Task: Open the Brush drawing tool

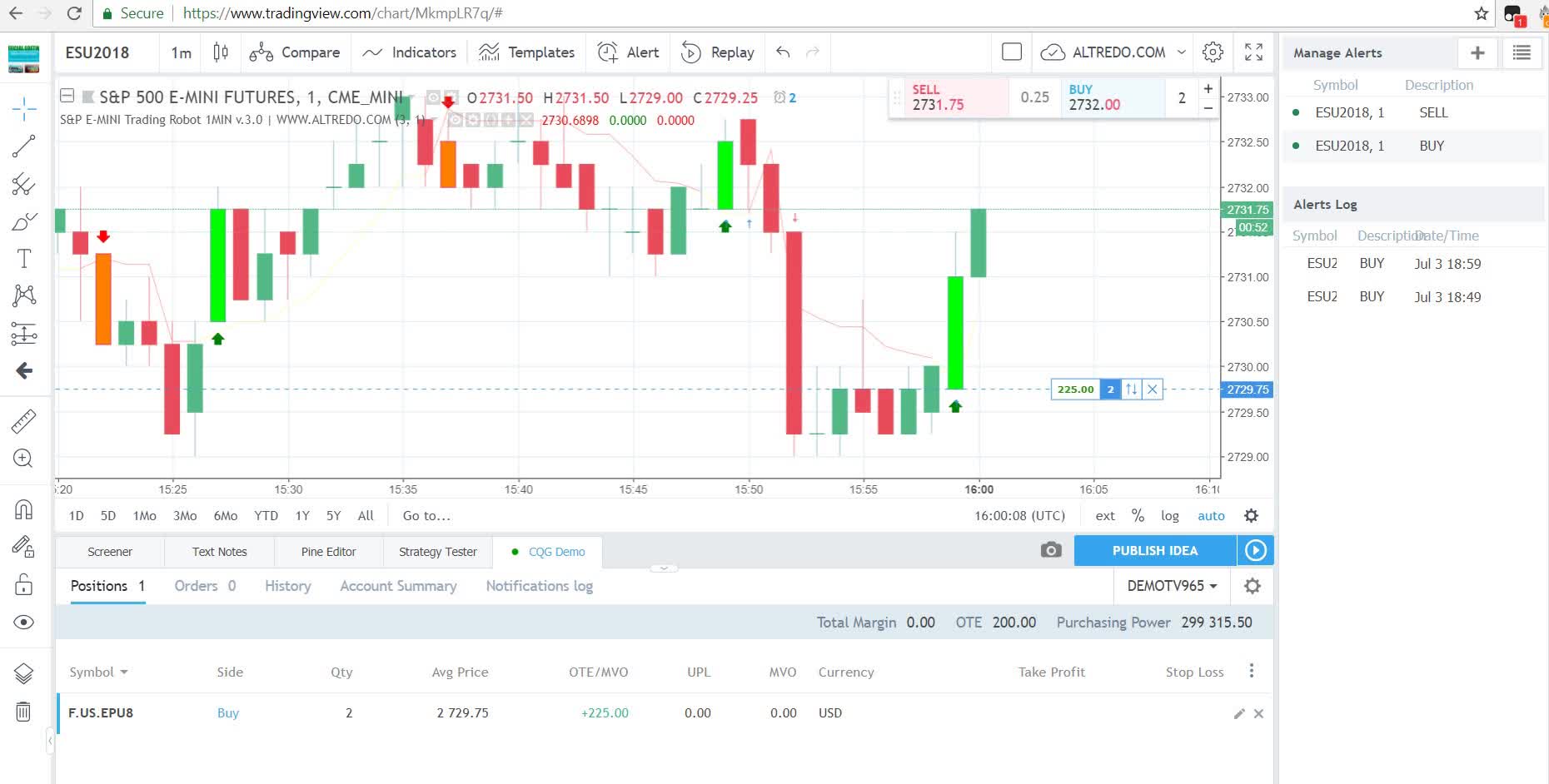Action: point(24,221)
